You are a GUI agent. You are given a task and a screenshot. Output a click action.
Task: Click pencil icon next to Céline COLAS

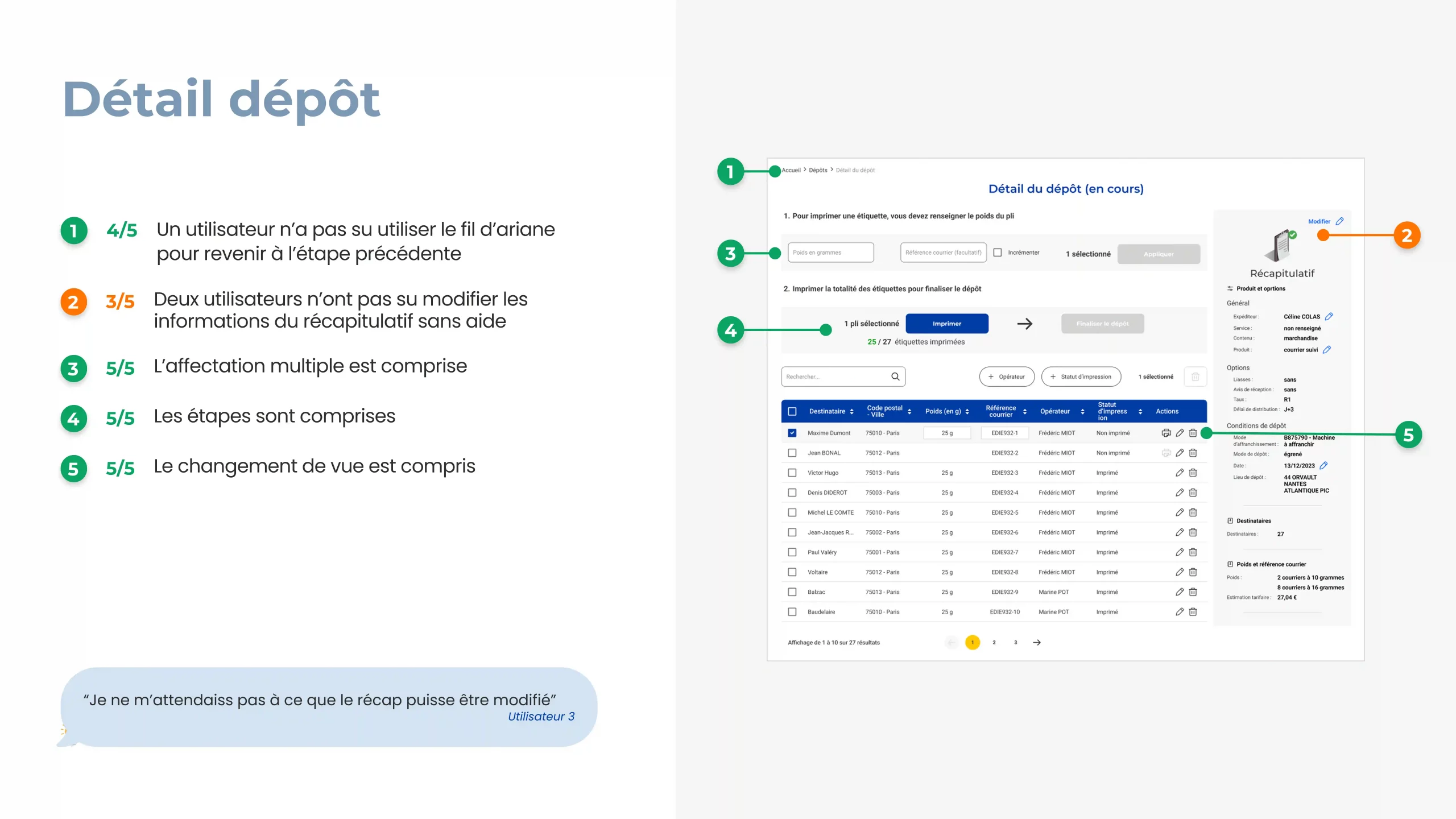pos(1329,317)
